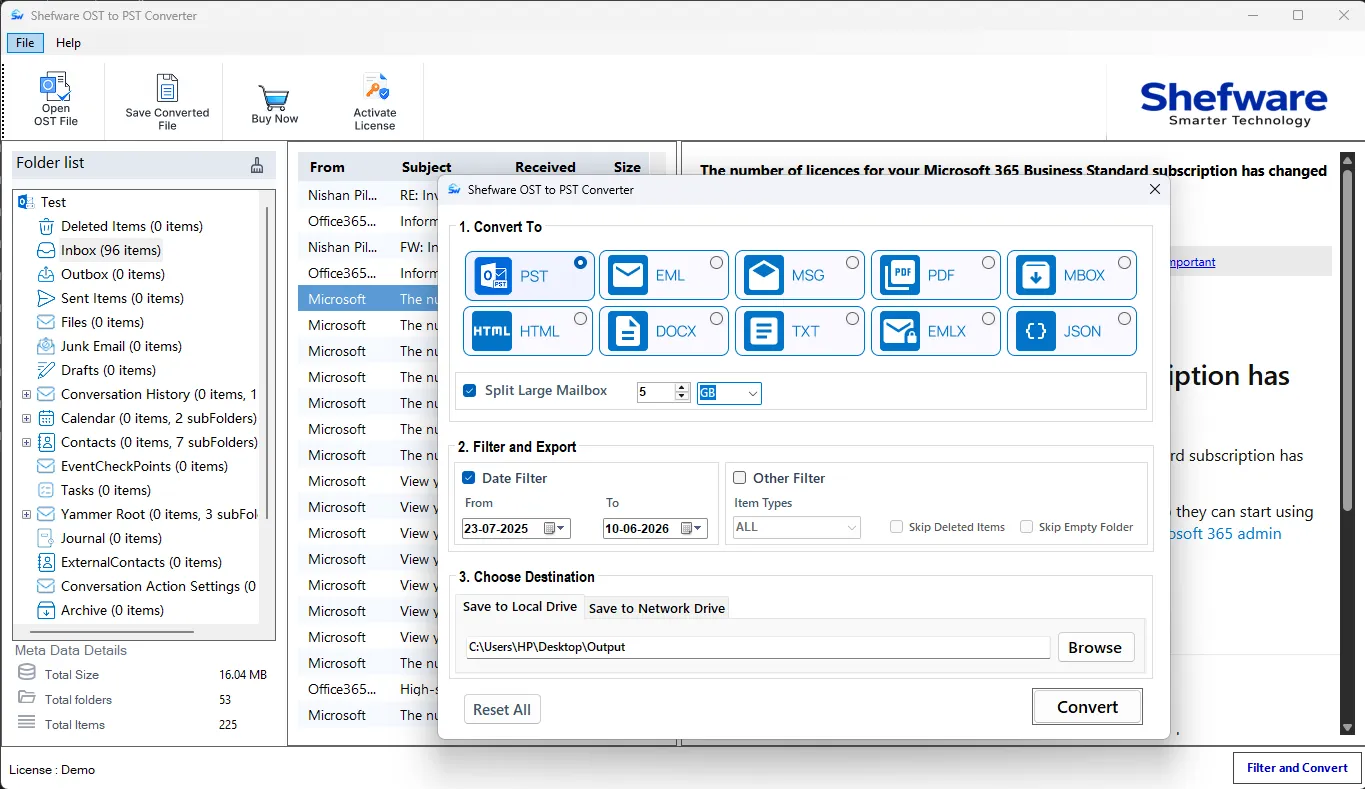
Task: Switch to Save to Network Drive tab
Action: (x=655, y=608)
